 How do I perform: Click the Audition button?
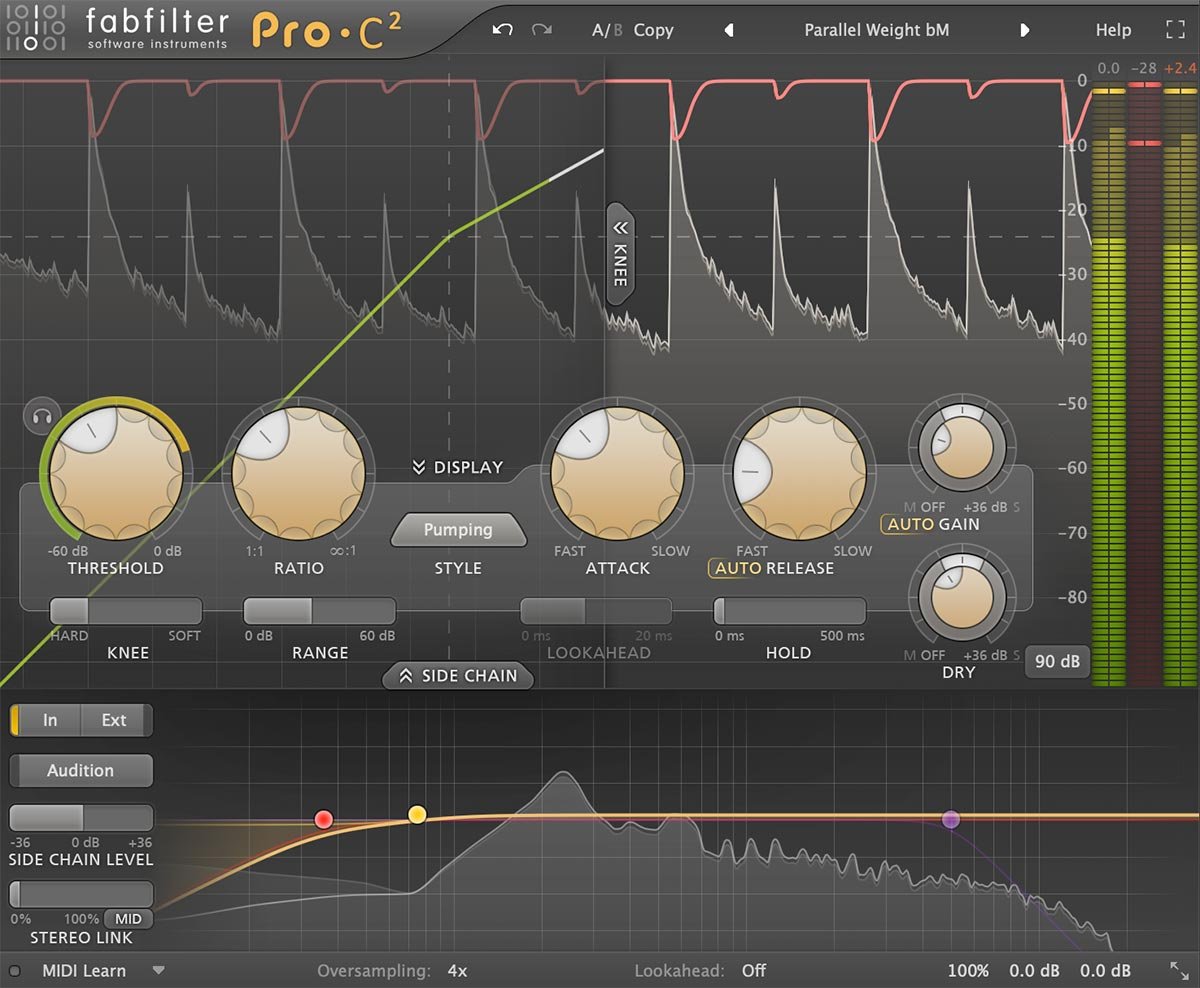point(80,770)
